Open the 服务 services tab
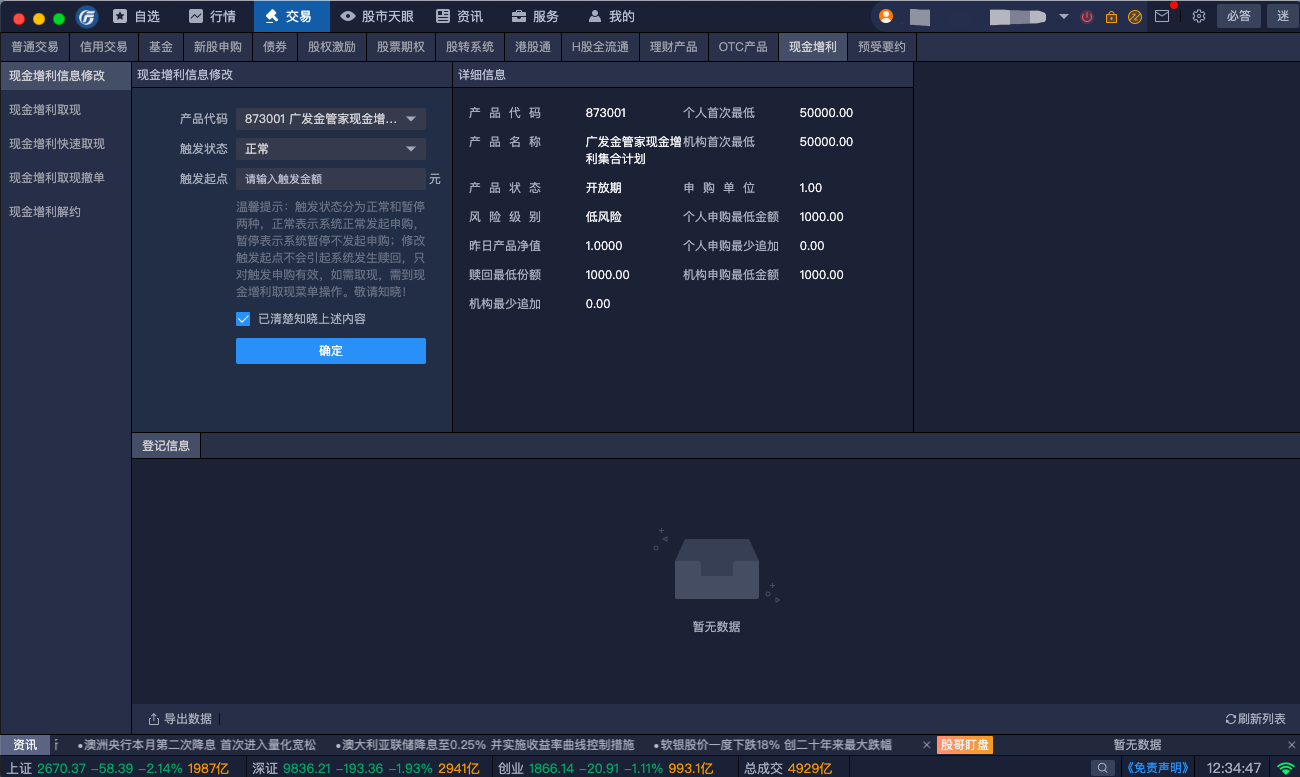The image size is (1300, 777). click(x=536, y=16)
